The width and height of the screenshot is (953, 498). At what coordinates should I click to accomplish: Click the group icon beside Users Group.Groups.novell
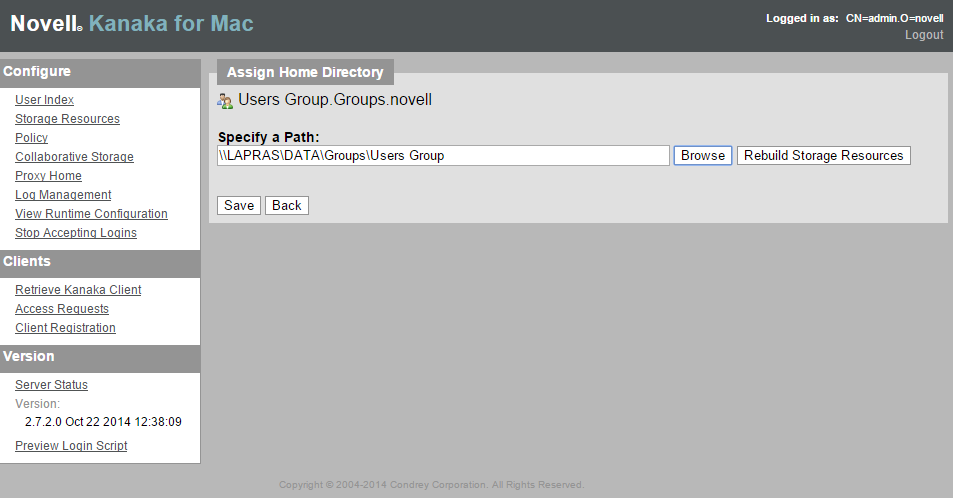[x=225, y=101]
